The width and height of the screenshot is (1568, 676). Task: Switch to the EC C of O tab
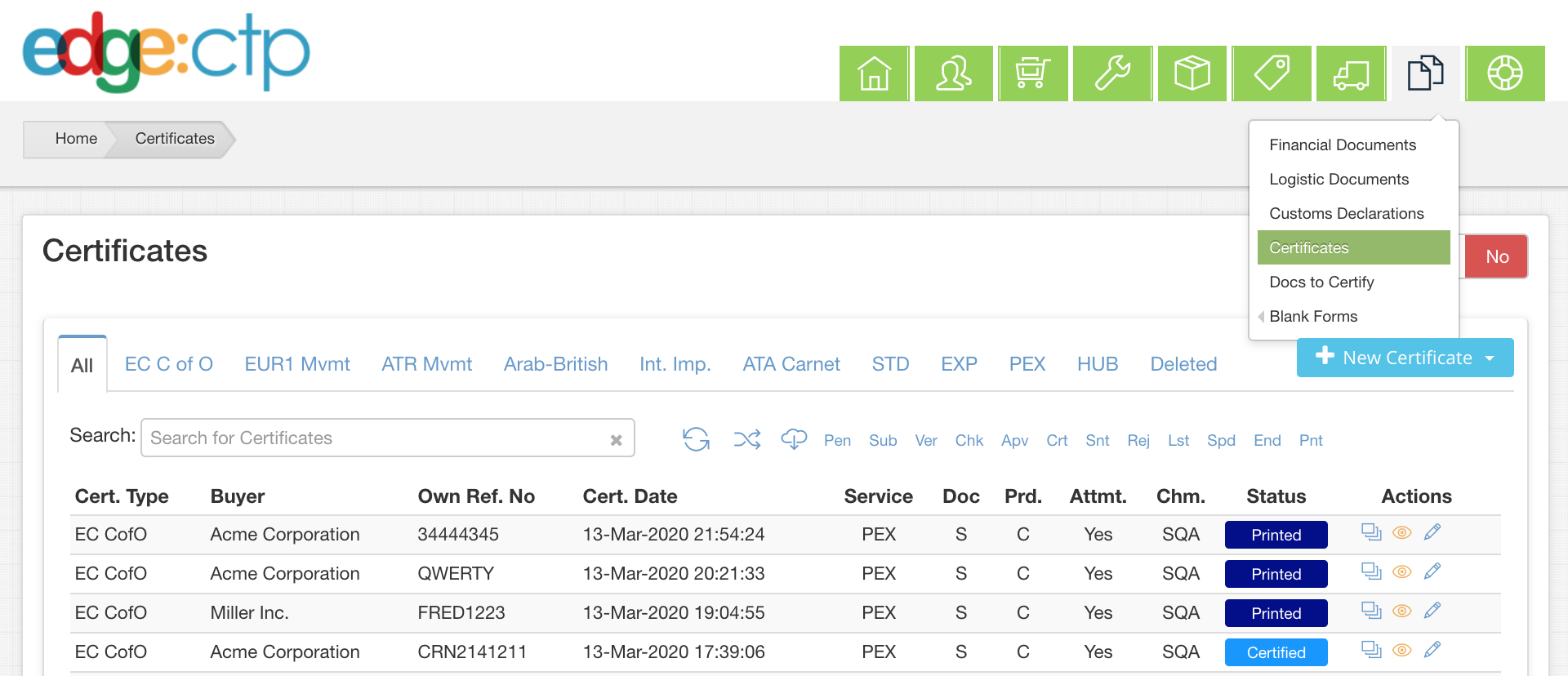(169, 364)
